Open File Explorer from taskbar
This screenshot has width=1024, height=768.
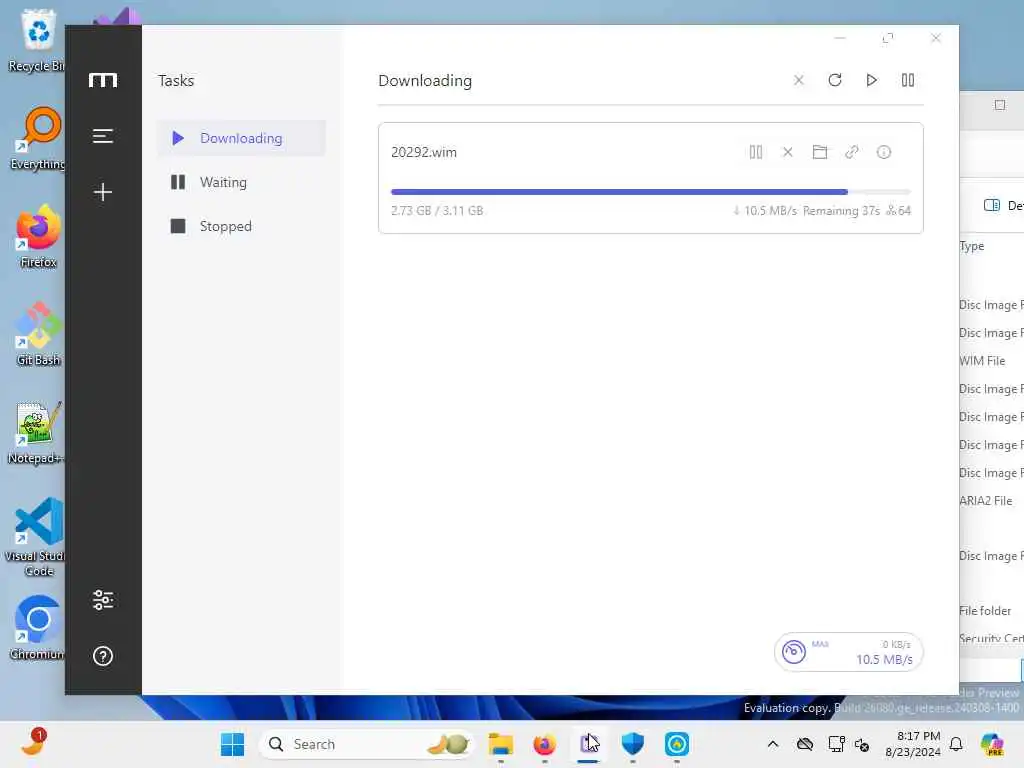(501, 744)
